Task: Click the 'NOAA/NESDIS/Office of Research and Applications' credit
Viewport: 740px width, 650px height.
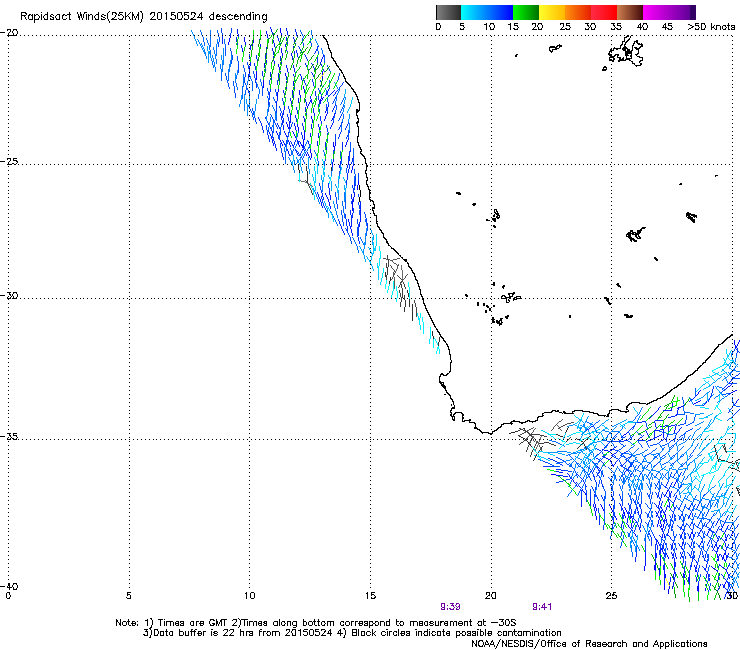Action: (589, 644)
